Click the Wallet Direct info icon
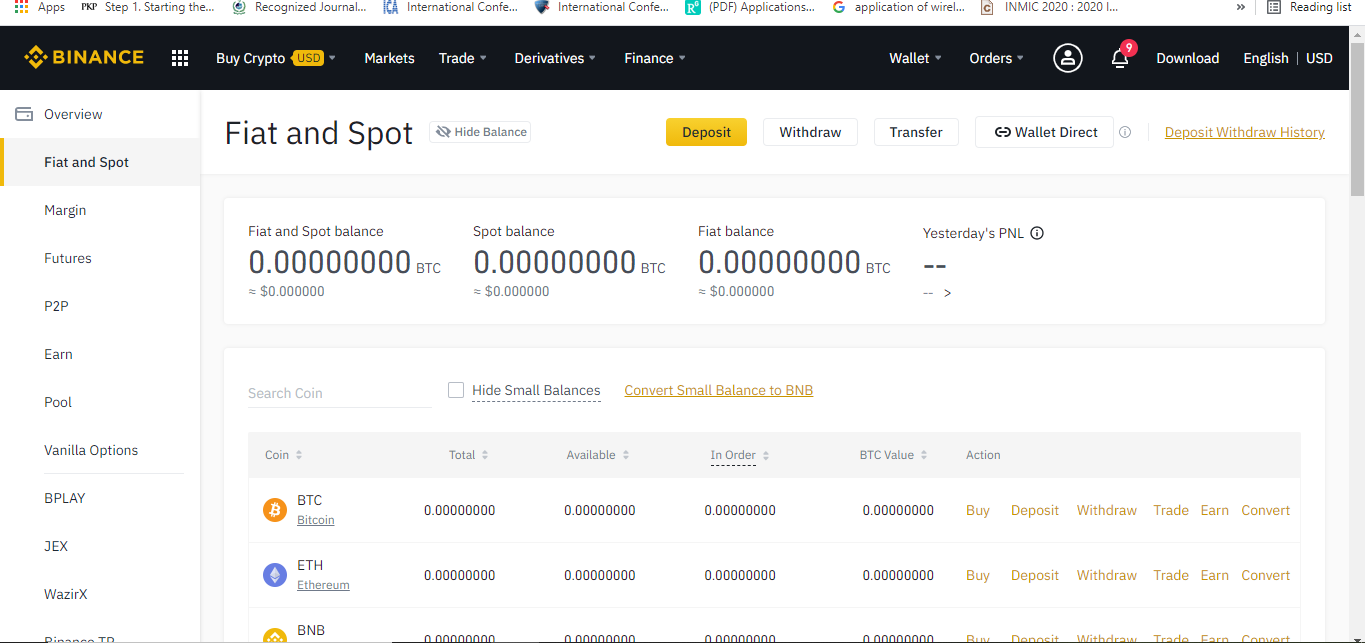This screenshot has height=643, width=1365. pyautogui.click(x=1125, y=132)
